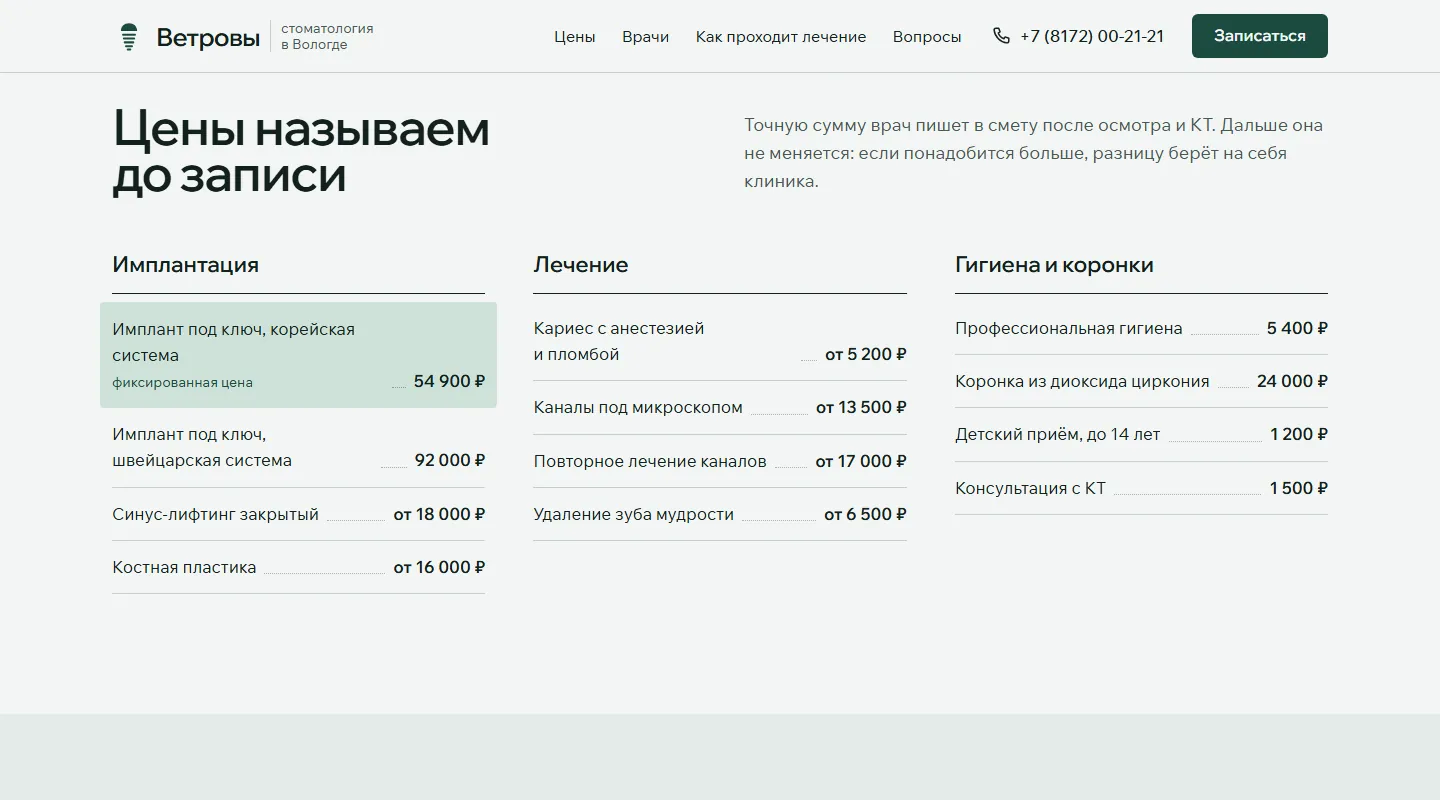Click the стоматология в Вологде tagline
1440x800 pixels.
pos(327,37)
